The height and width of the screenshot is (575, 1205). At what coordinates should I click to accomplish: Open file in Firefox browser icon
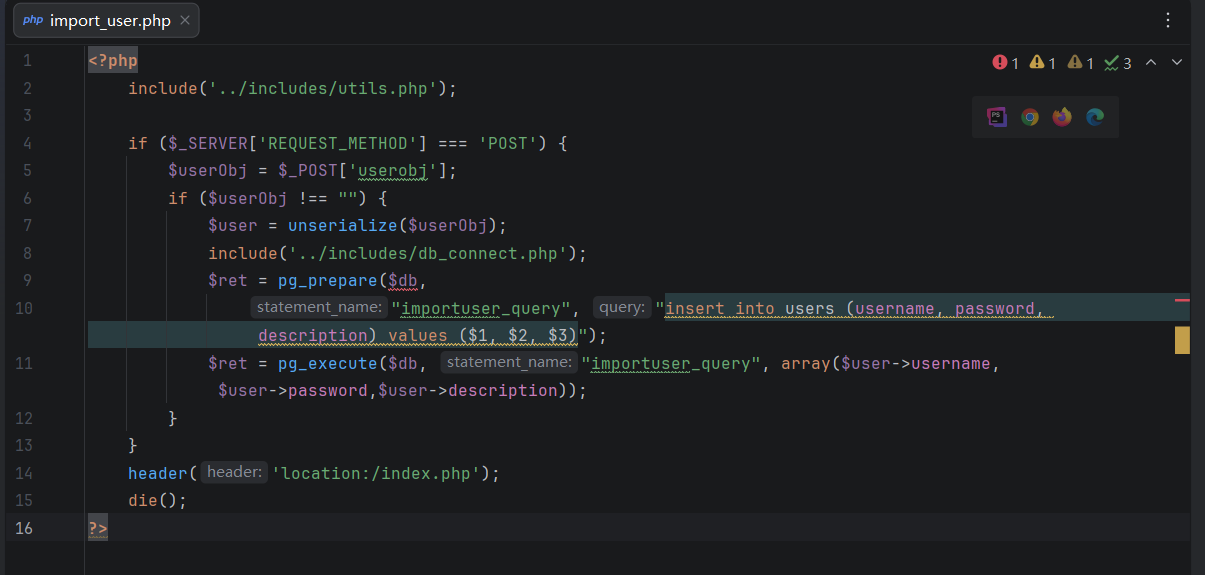1062,117
